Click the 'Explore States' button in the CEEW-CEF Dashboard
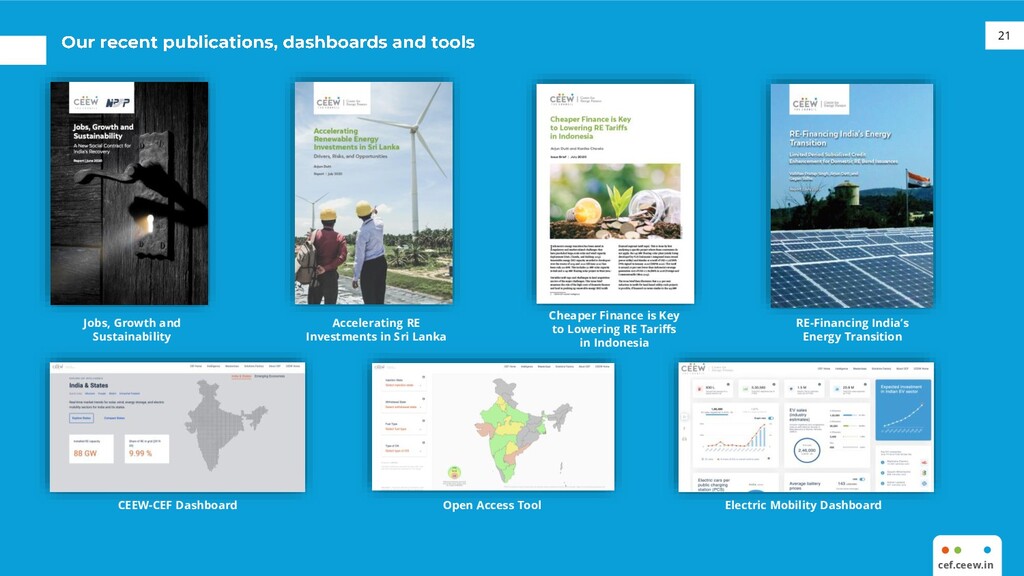The width and height of the screenshot is (1024, 576). pos(82,418)
